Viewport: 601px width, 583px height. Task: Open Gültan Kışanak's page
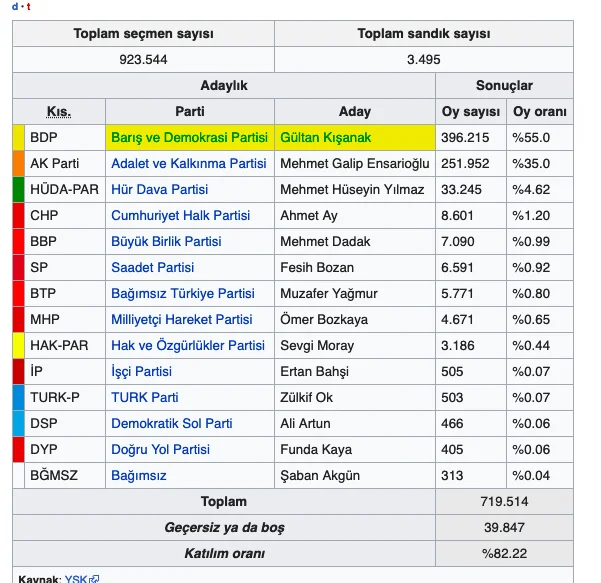click(325, 138)
